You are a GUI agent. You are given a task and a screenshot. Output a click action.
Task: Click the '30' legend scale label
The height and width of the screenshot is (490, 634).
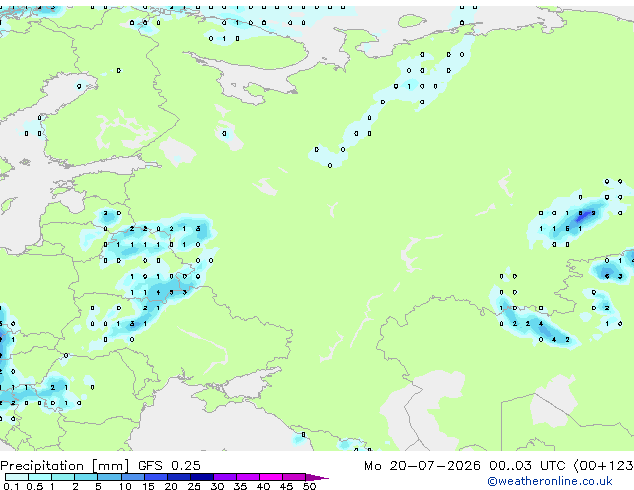[x=217, y=486]
